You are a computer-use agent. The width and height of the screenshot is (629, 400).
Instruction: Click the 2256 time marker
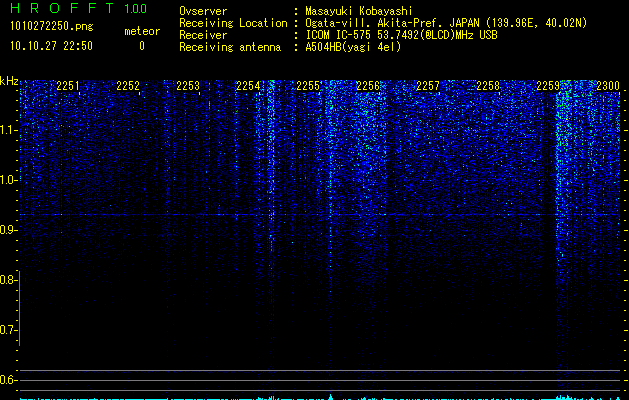tap(368, 86)
